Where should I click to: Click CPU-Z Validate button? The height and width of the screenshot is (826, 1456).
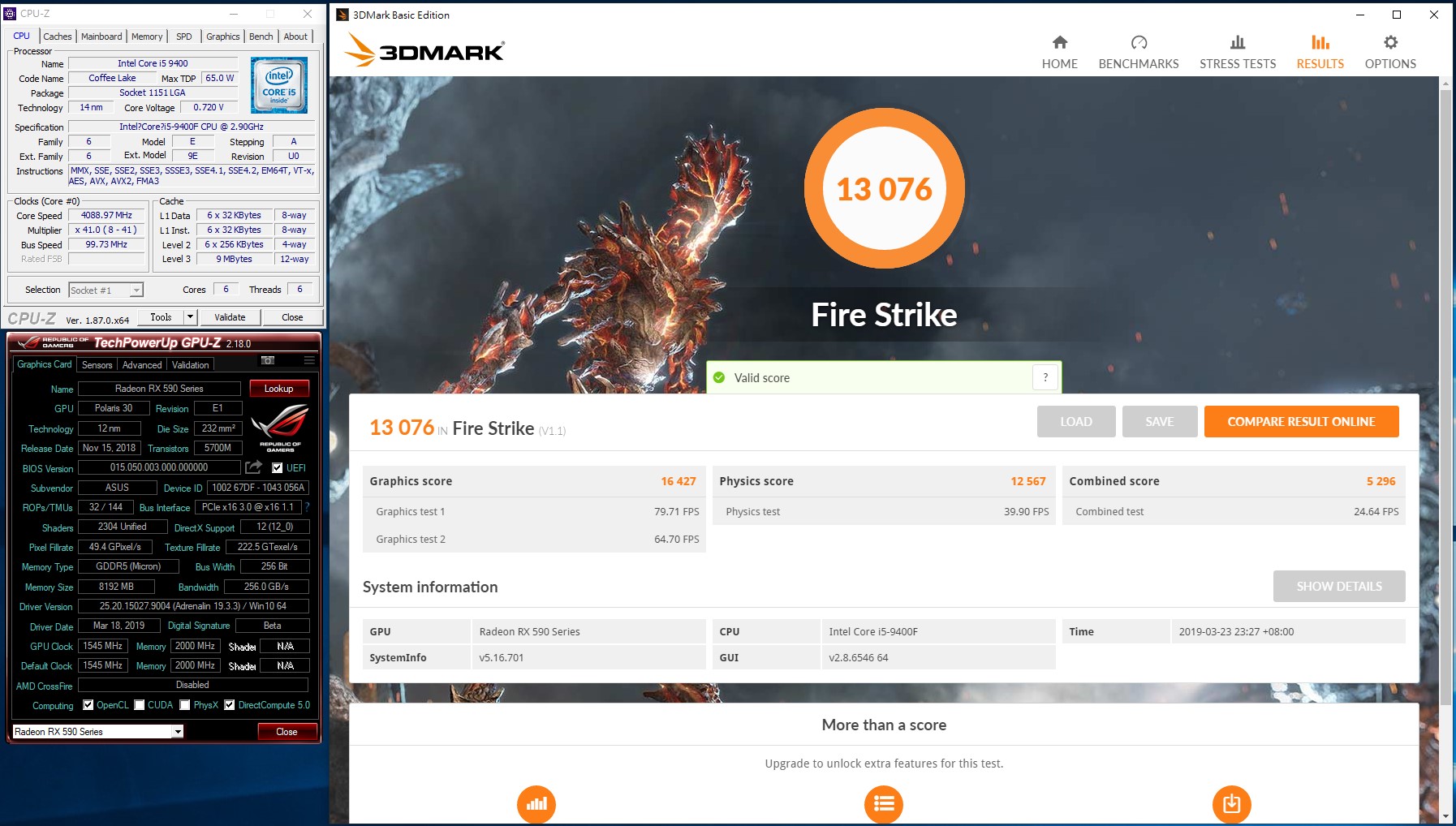click(x=230, y=317)
